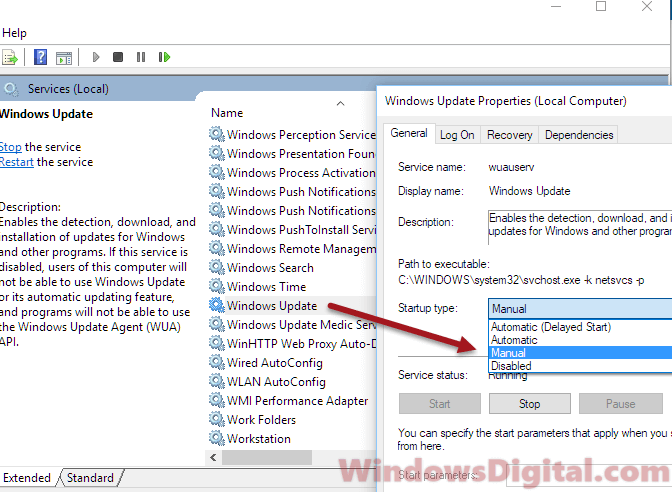Click the Pause Service toolbar icon
Screen dimensions: 672x492
(x=141, y=57)
